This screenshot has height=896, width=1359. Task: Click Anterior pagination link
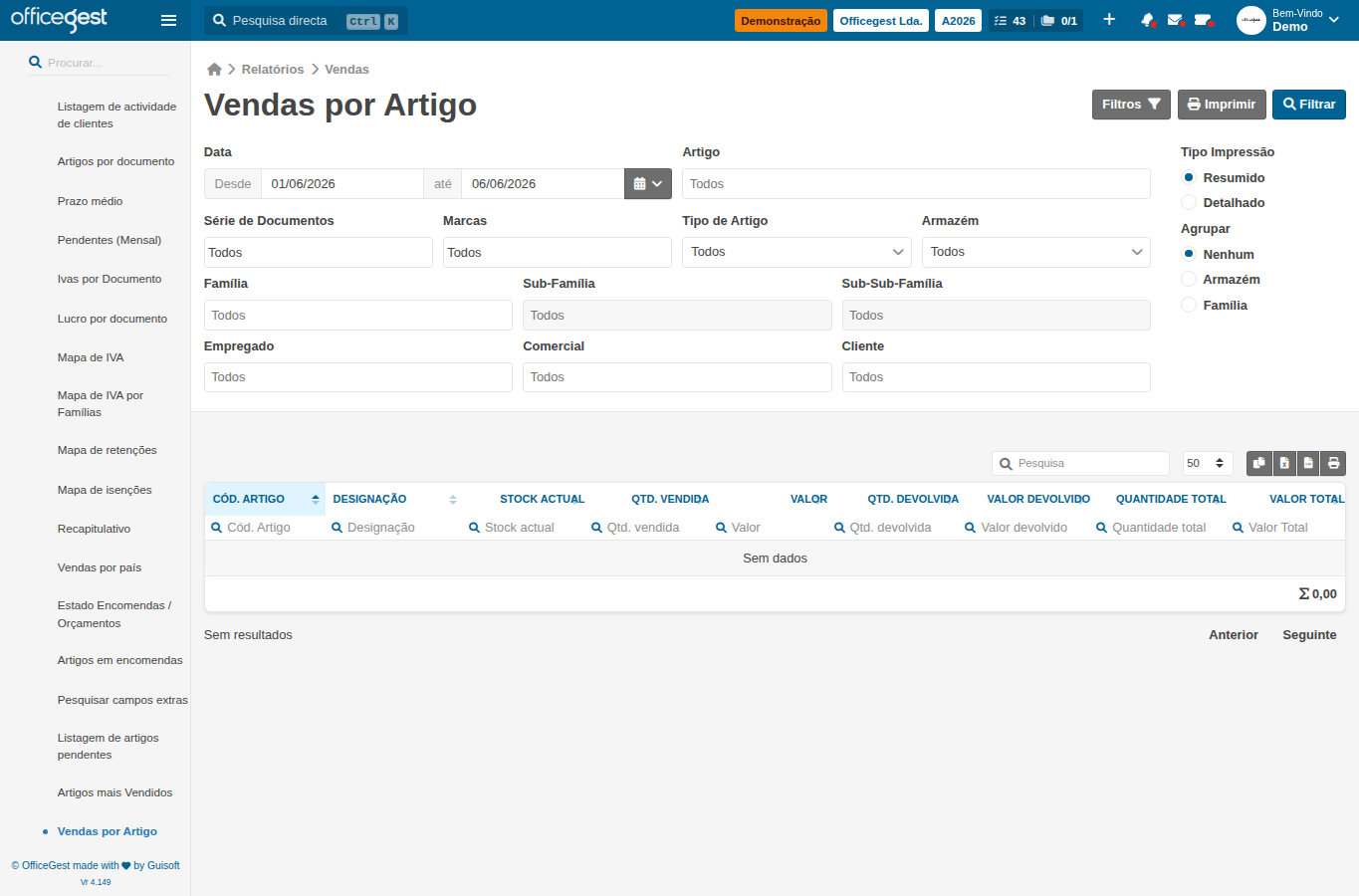pyautogui.click(x=1234, y=634)
